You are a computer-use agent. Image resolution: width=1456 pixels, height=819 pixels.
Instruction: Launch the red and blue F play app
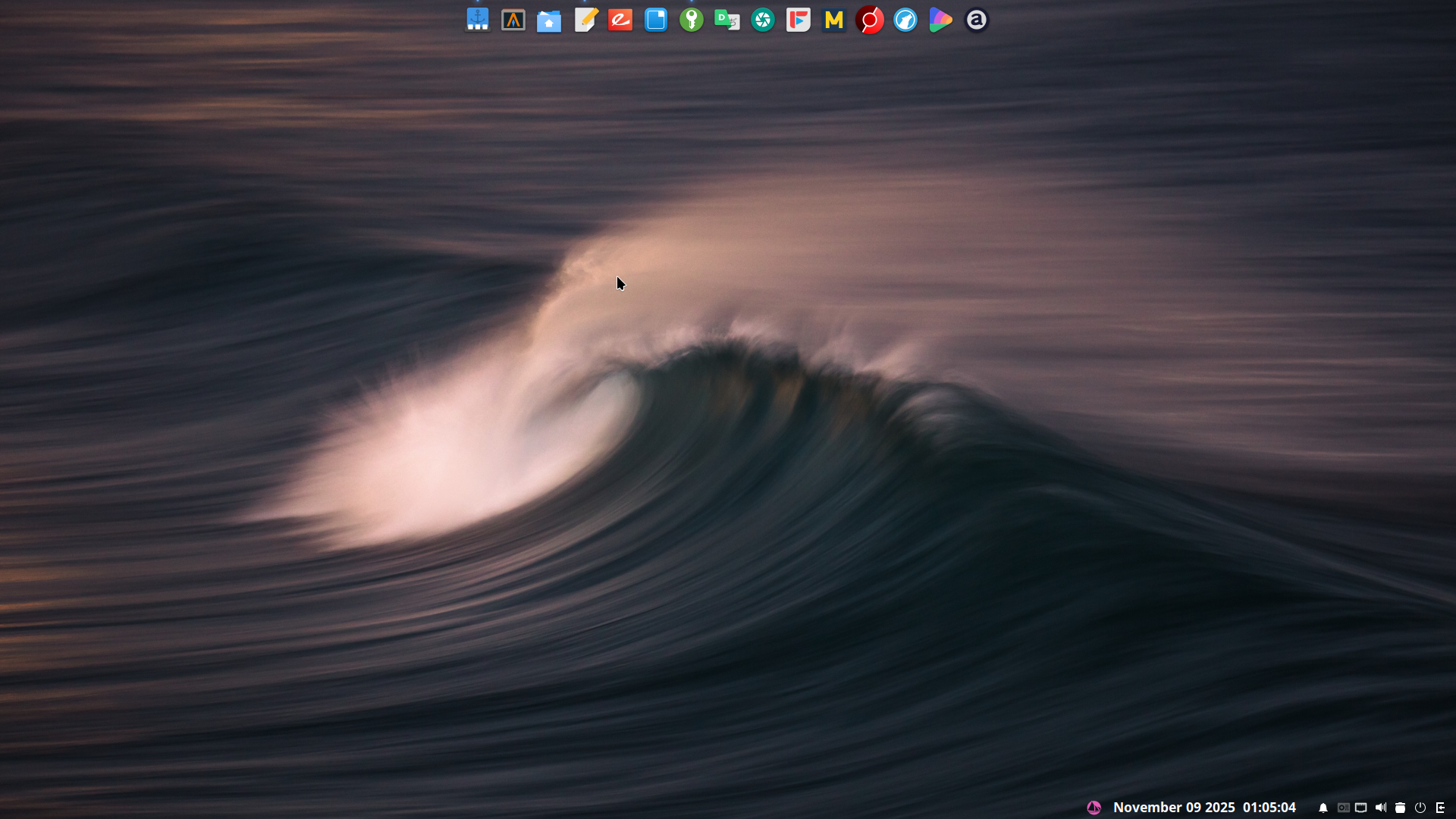[799, 20]
